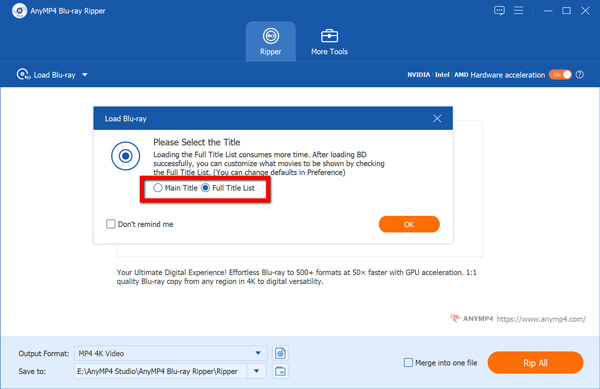Open hardware acceleration help question icon
This screenshot has height=389, width=600.
580,75
